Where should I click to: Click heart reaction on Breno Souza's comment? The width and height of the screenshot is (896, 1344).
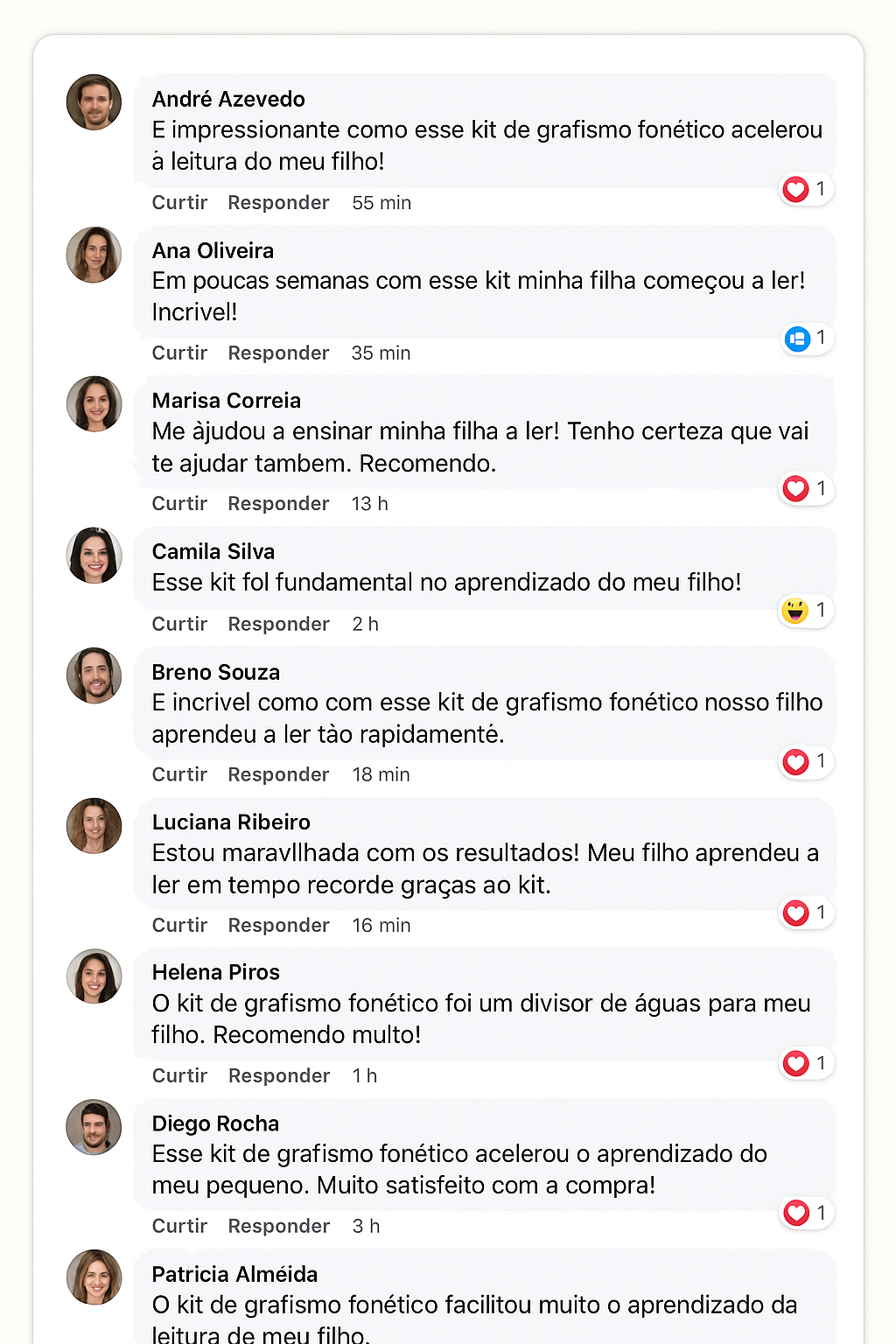click(x=795, y=762)
